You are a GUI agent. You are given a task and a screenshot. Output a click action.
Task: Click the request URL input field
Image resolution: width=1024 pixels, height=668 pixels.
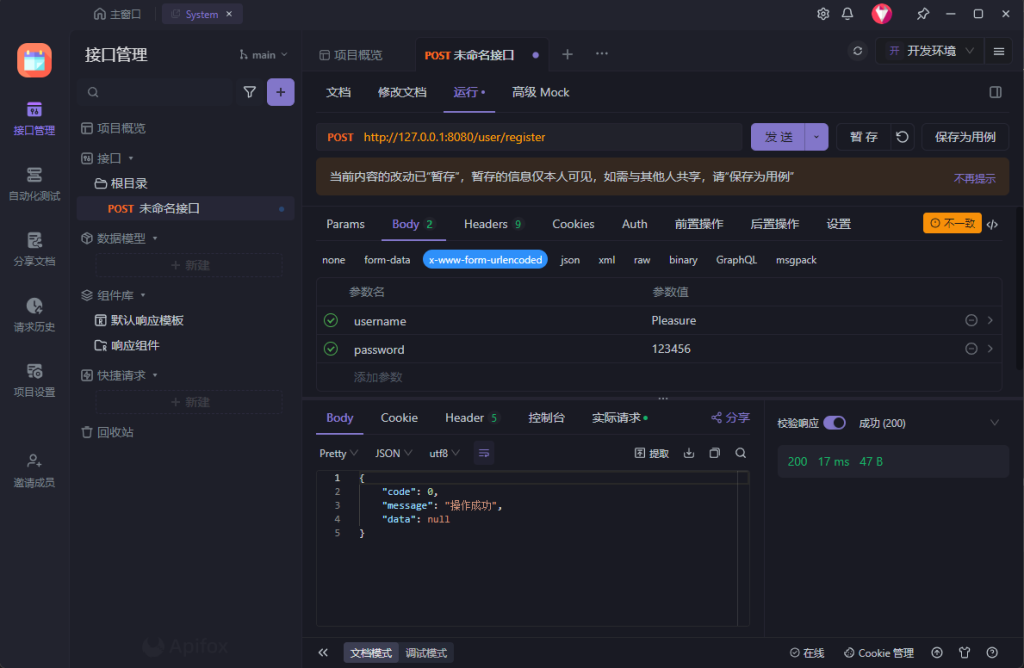(550, 137)
